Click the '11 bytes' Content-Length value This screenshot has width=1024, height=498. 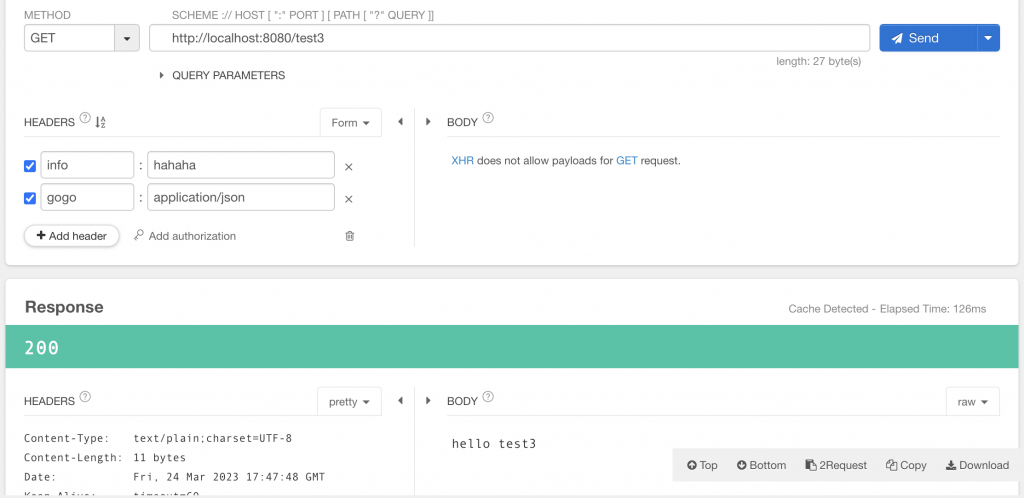point(159,458)
